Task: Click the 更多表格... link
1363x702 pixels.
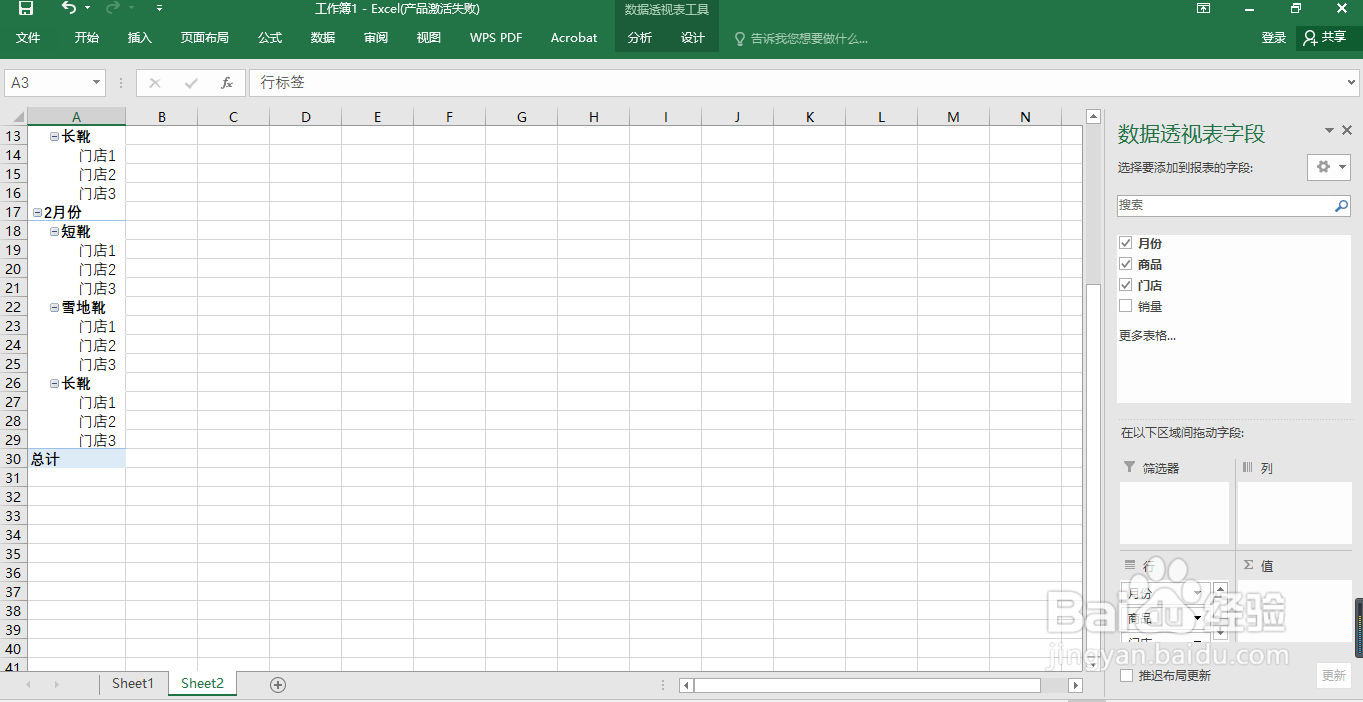Action: 1147,336
